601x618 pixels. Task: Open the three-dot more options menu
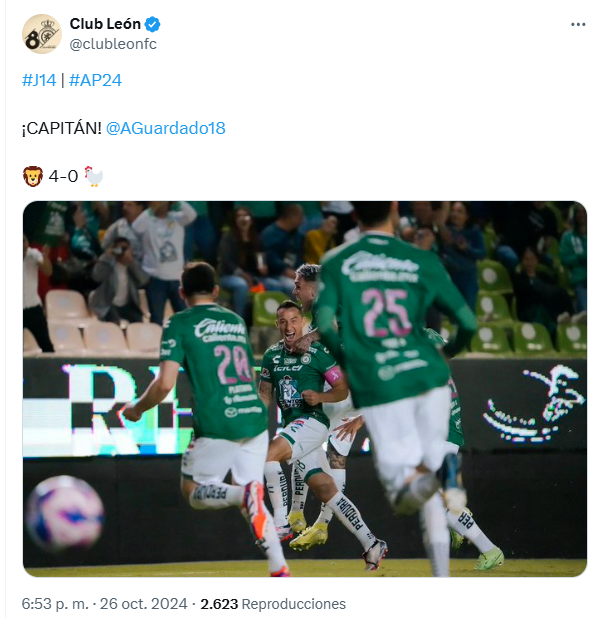click(577, 24)
